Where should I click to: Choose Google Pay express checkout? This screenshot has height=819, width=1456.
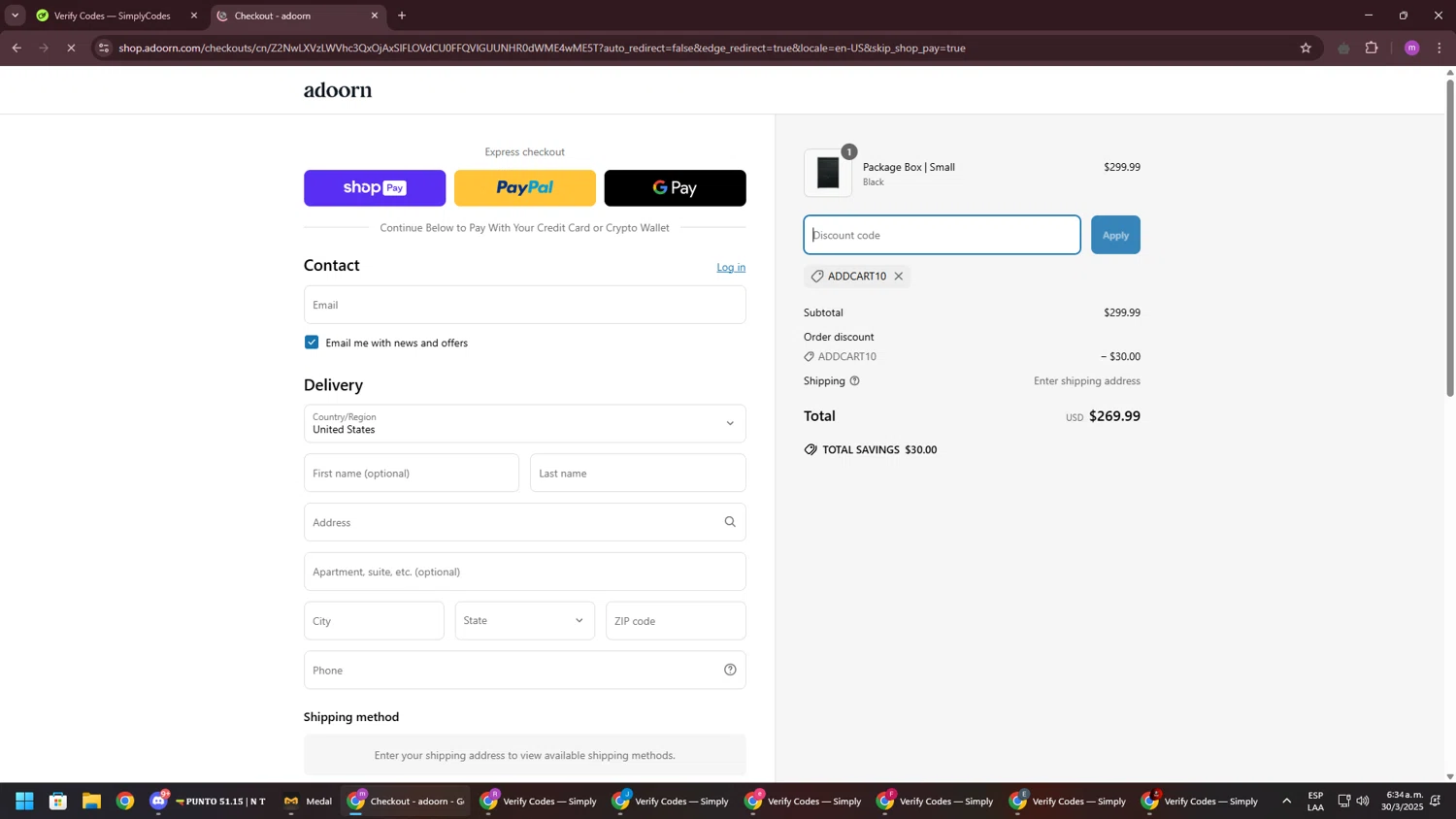(x=676, y=188)
